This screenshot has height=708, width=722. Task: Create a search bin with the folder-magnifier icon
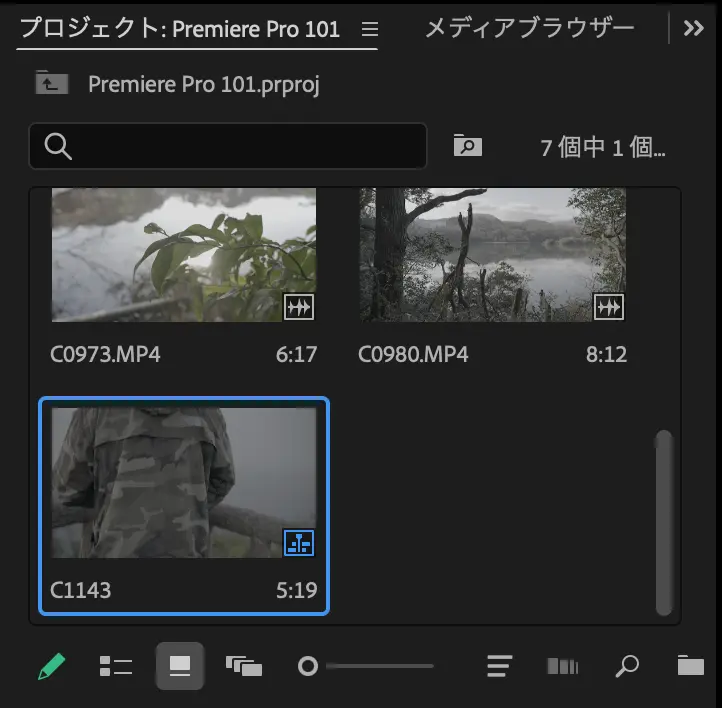coord(467,145)
